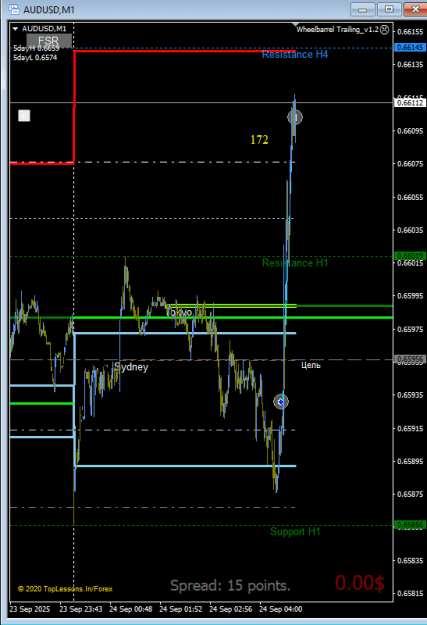Click the Цель target label
The width and height of the screenshot is (427, 625).
pos(311,365)
